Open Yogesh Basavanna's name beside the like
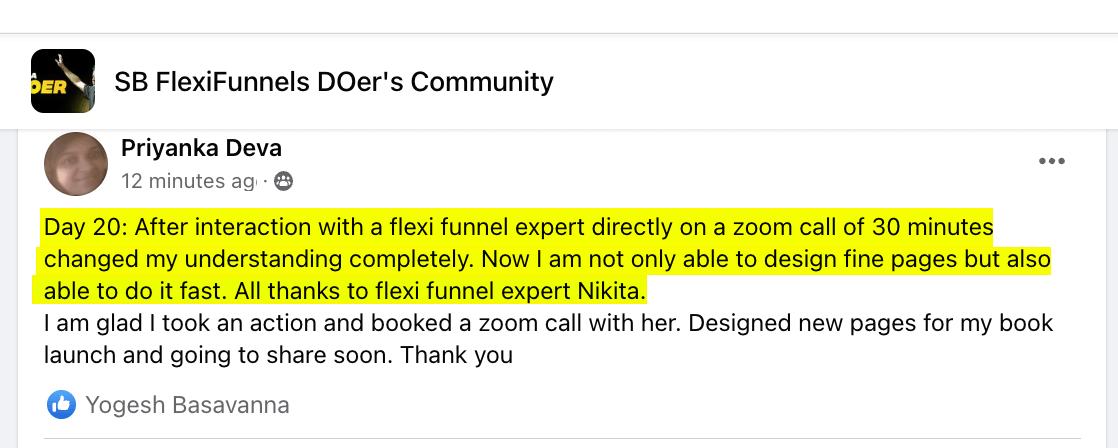This screenshot has height=448, width=1118. [x=187, y=405]
